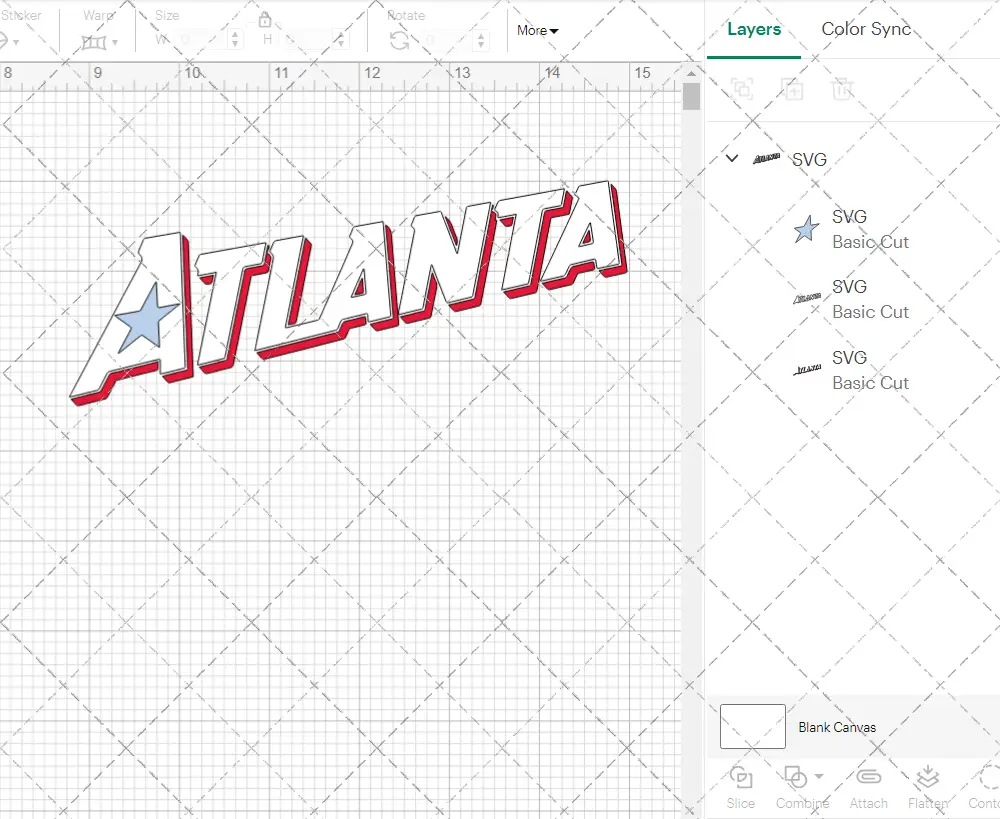Click the Slice tool
This screenshot has height=819, width=1000.
pyautogui.click(x=740, y=788)
